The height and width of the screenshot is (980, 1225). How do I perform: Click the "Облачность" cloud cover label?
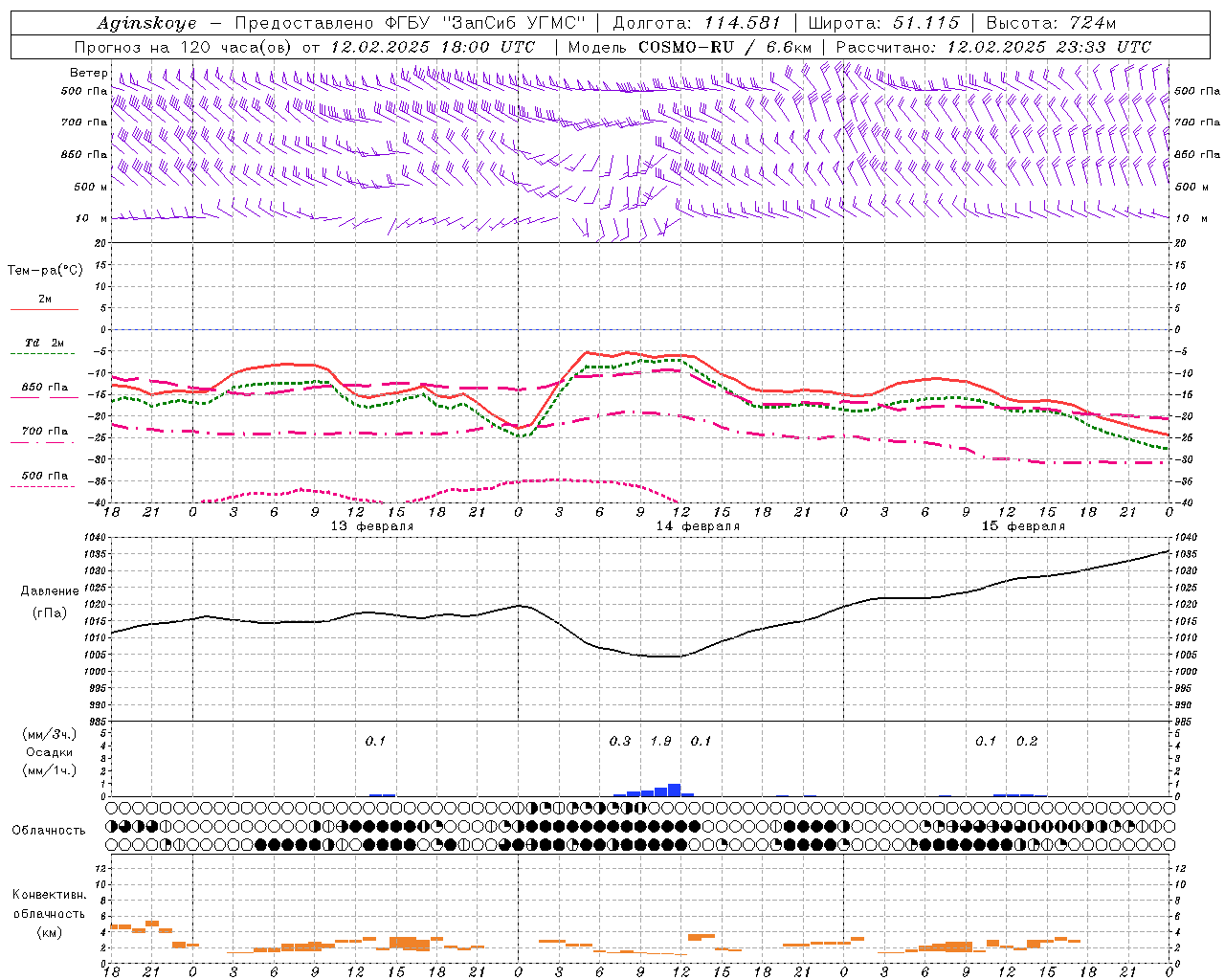coord(49,830)
